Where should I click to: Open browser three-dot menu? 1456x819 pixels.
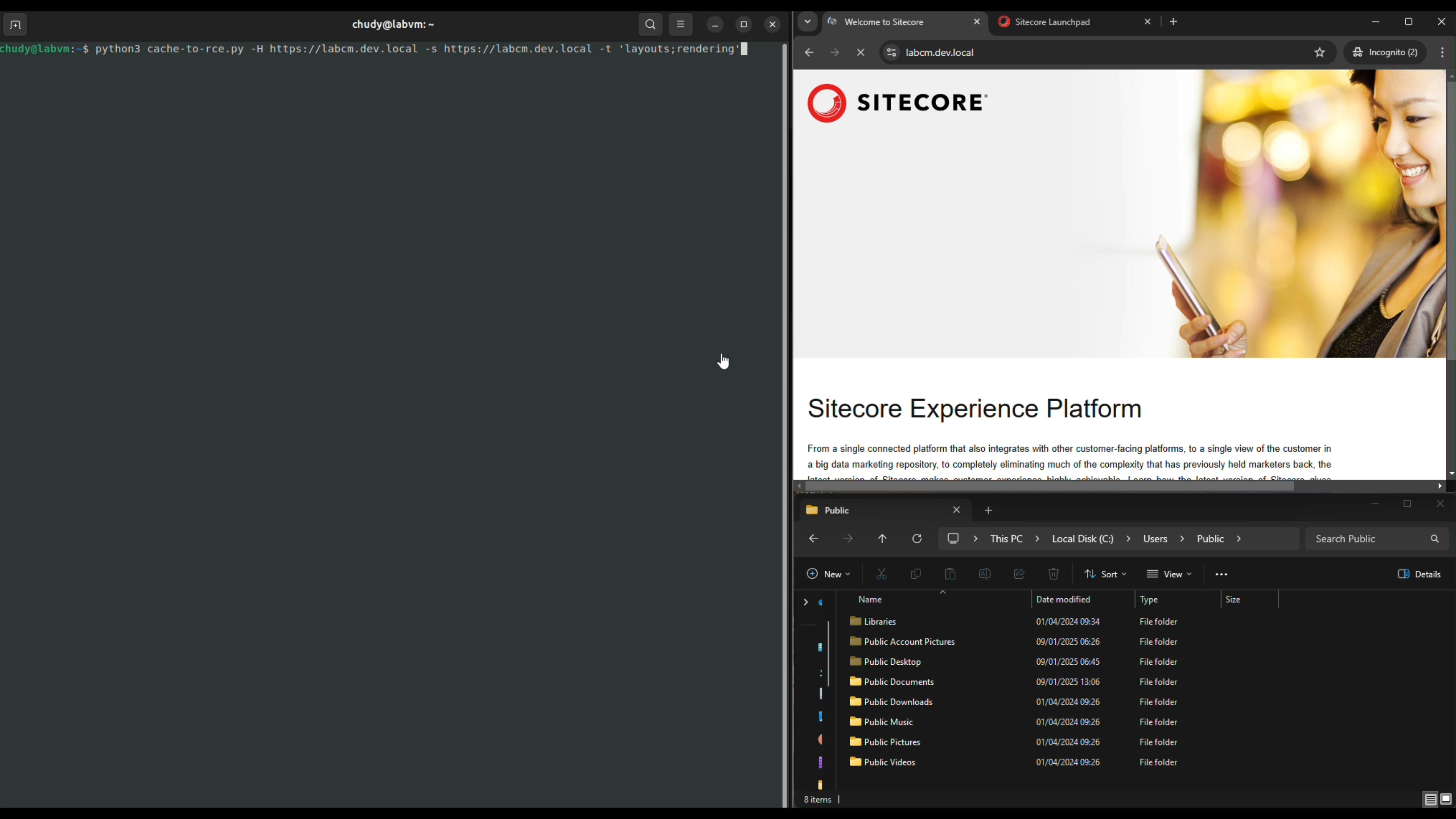pos(1442,53)
